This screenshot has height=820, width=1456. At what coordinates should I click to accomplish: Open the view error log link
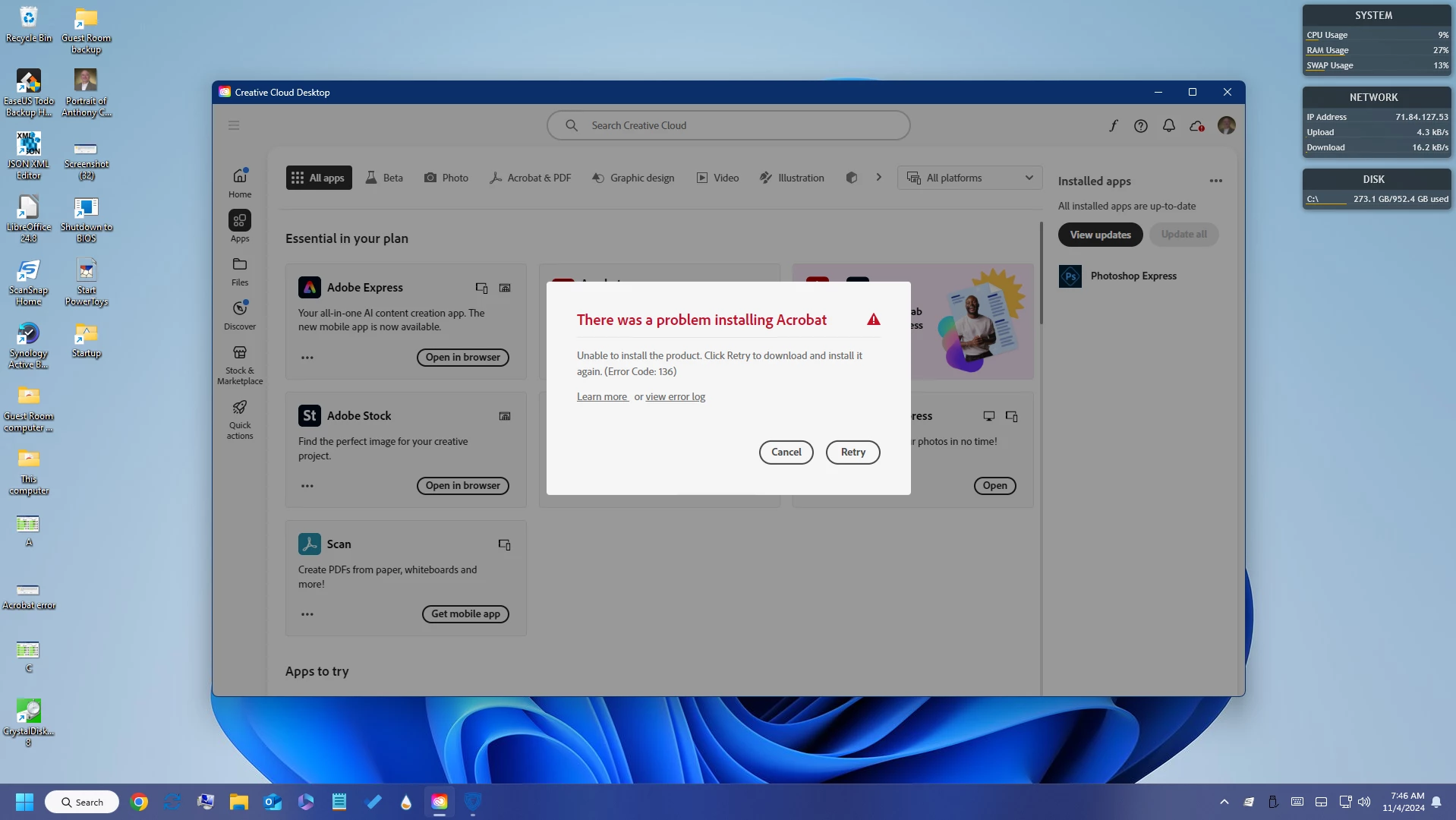[676, 396]
